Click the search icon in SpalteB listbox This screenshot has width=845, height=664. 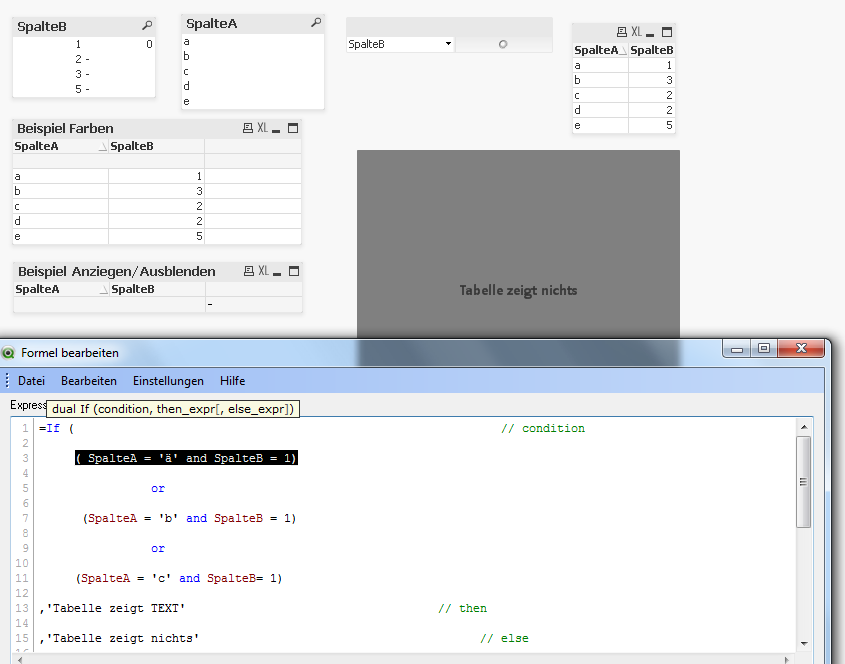coord(147,26)
